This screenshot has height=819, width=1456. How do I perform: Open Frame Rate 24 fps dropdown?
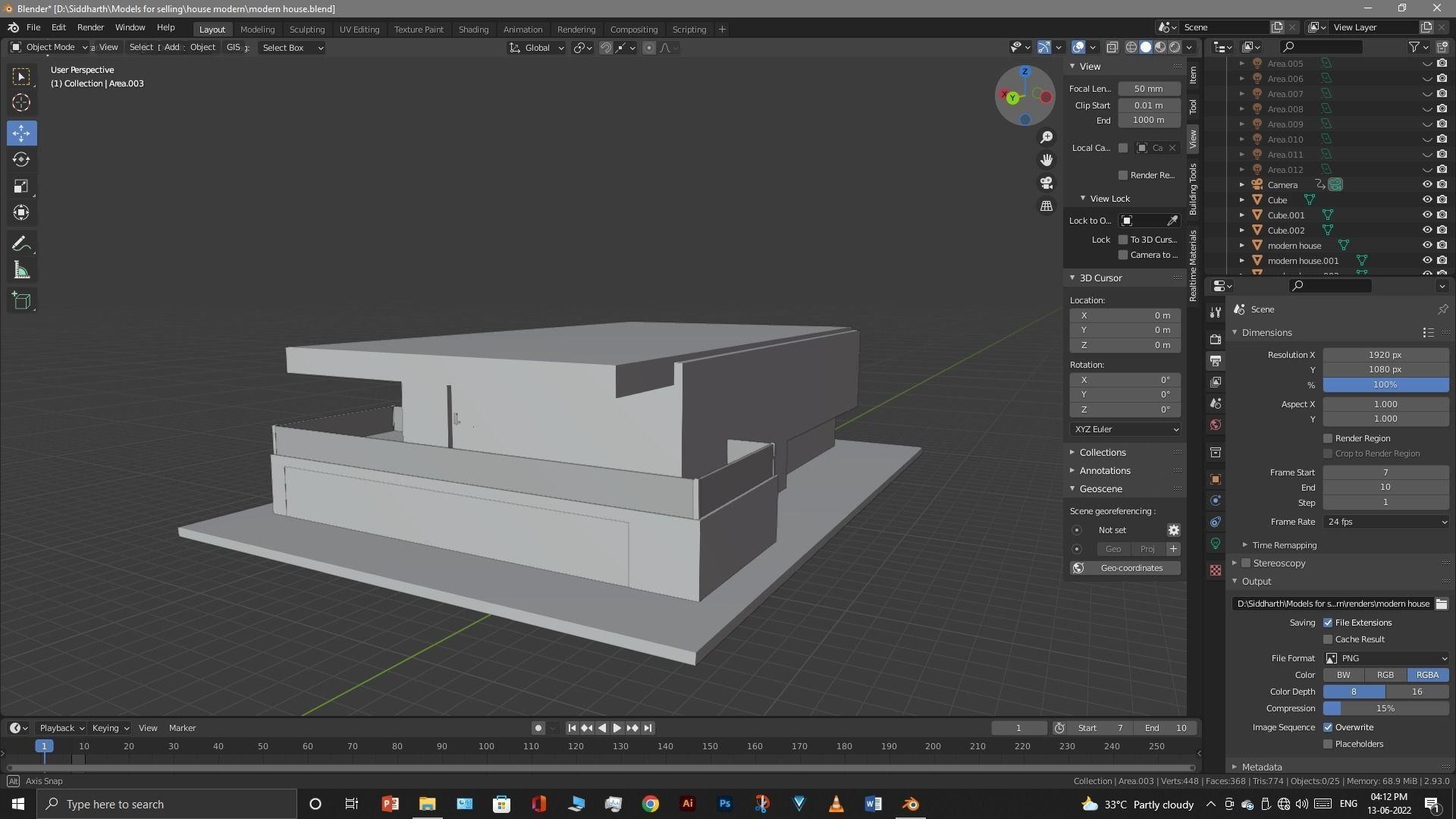pyautogui.click(x=1386, y=522)
